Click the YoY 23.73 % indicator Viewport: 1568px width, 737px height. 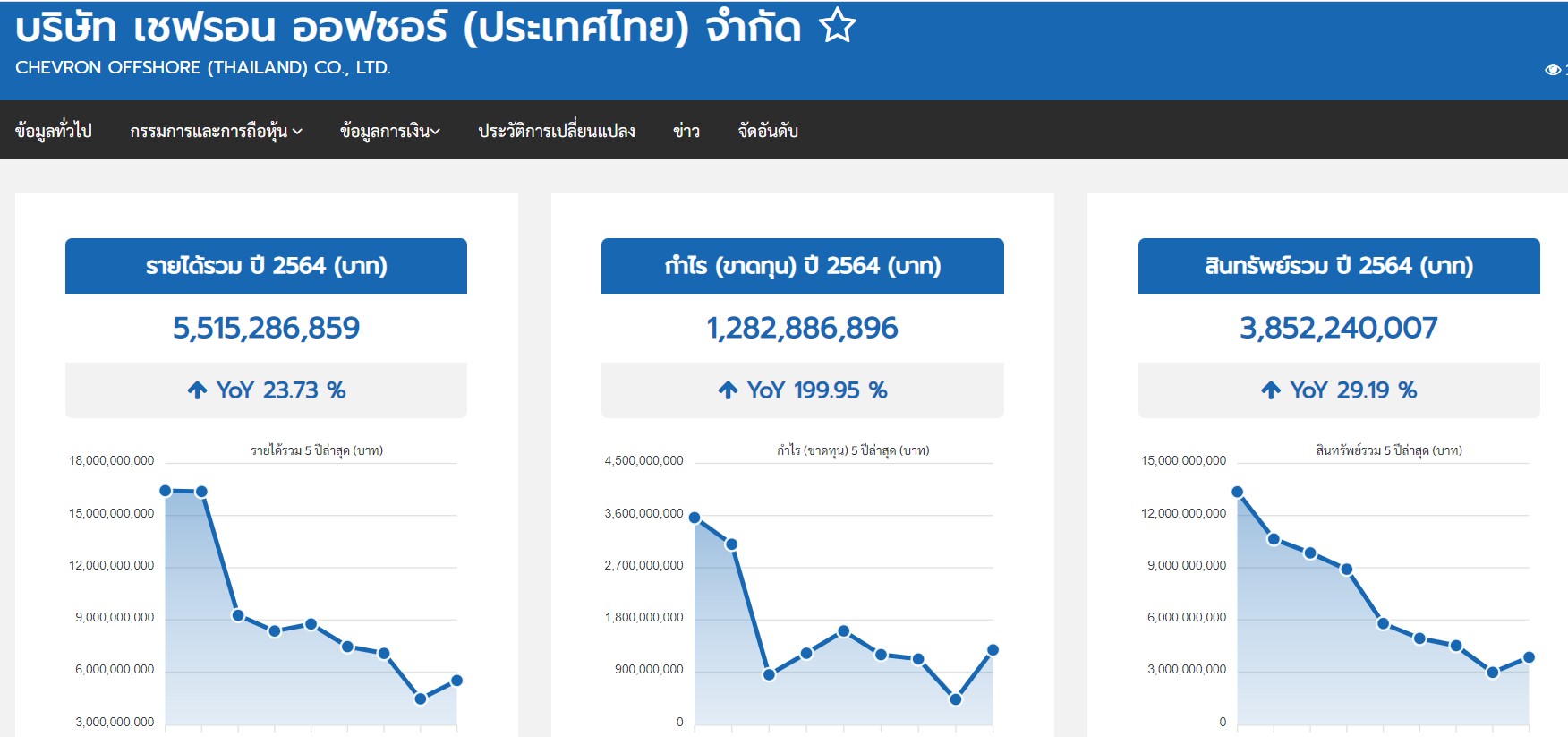coord(266,390)
